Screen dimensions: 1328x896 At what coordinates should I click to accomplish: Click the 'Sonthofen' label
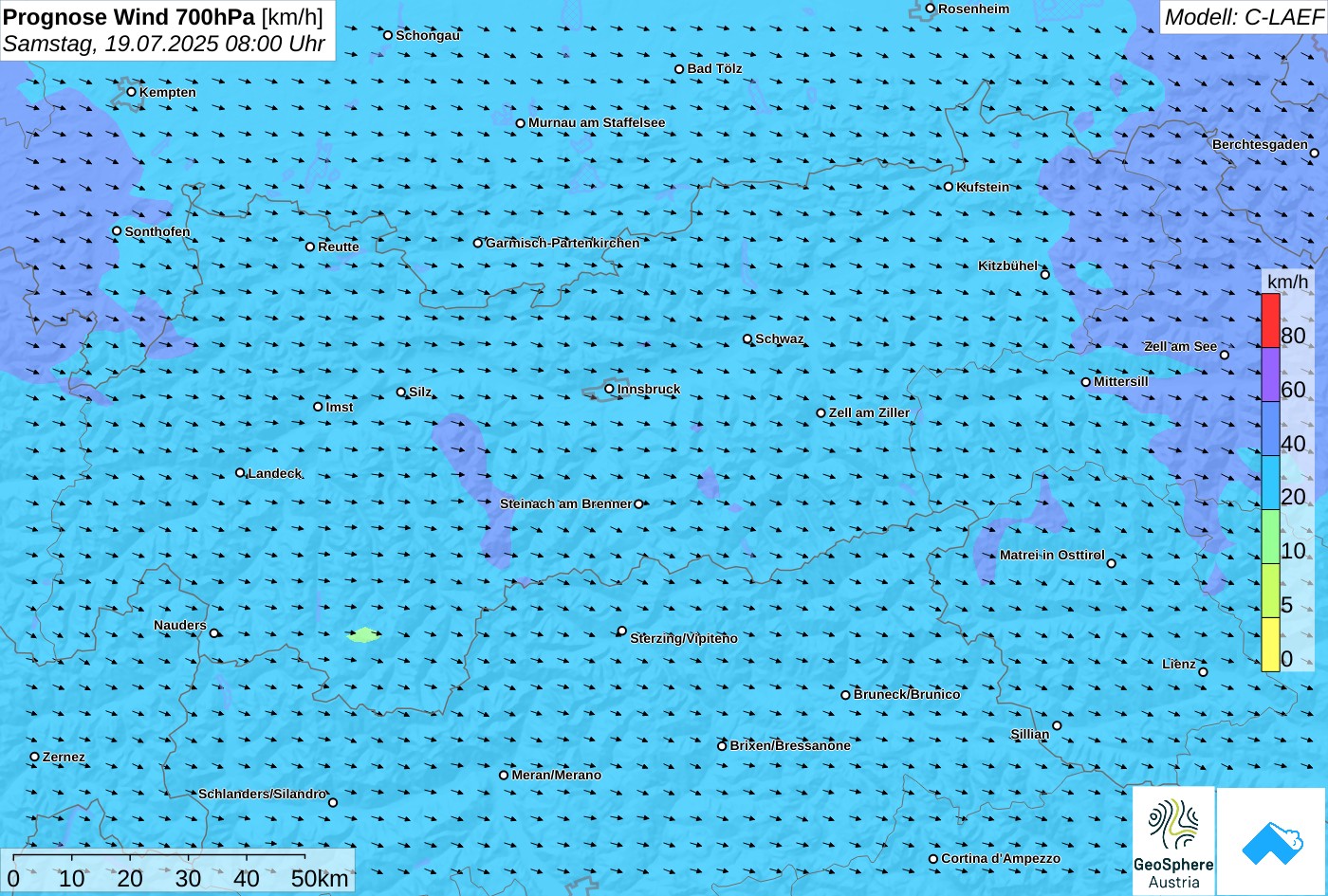tap(157, 231)
